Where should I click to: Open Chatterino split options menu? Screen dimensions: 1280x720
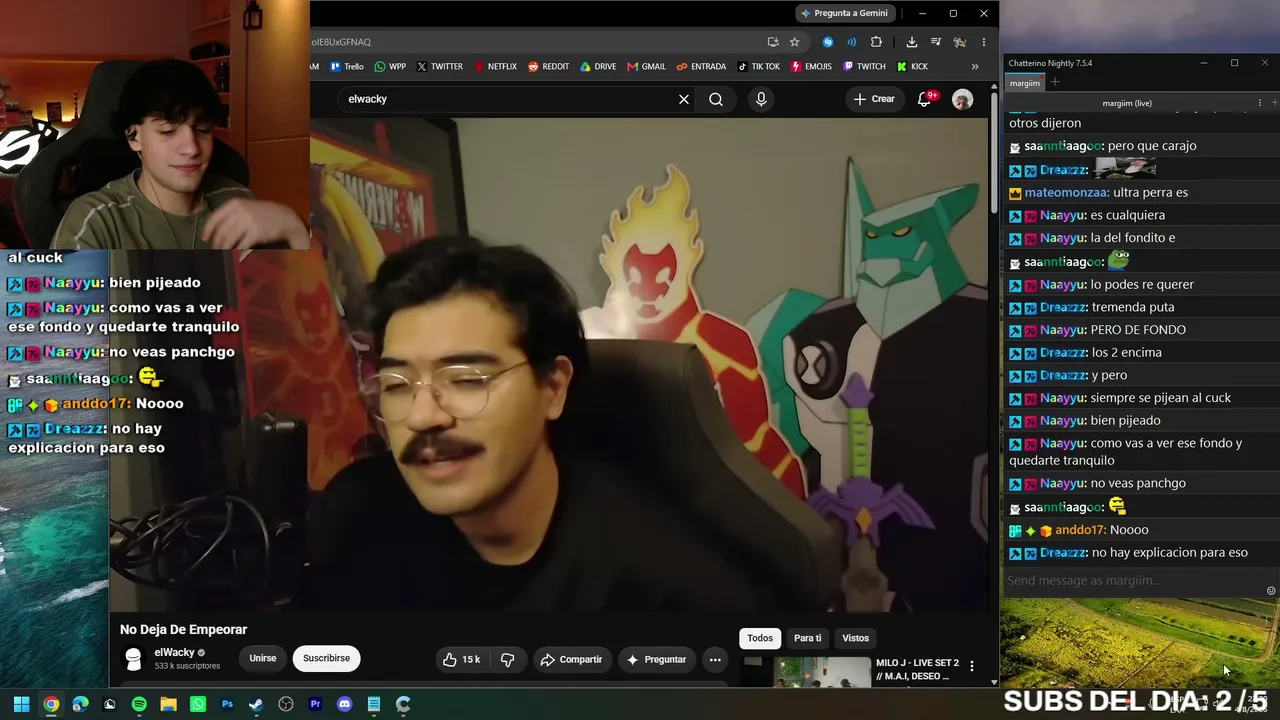[1259, 103]
